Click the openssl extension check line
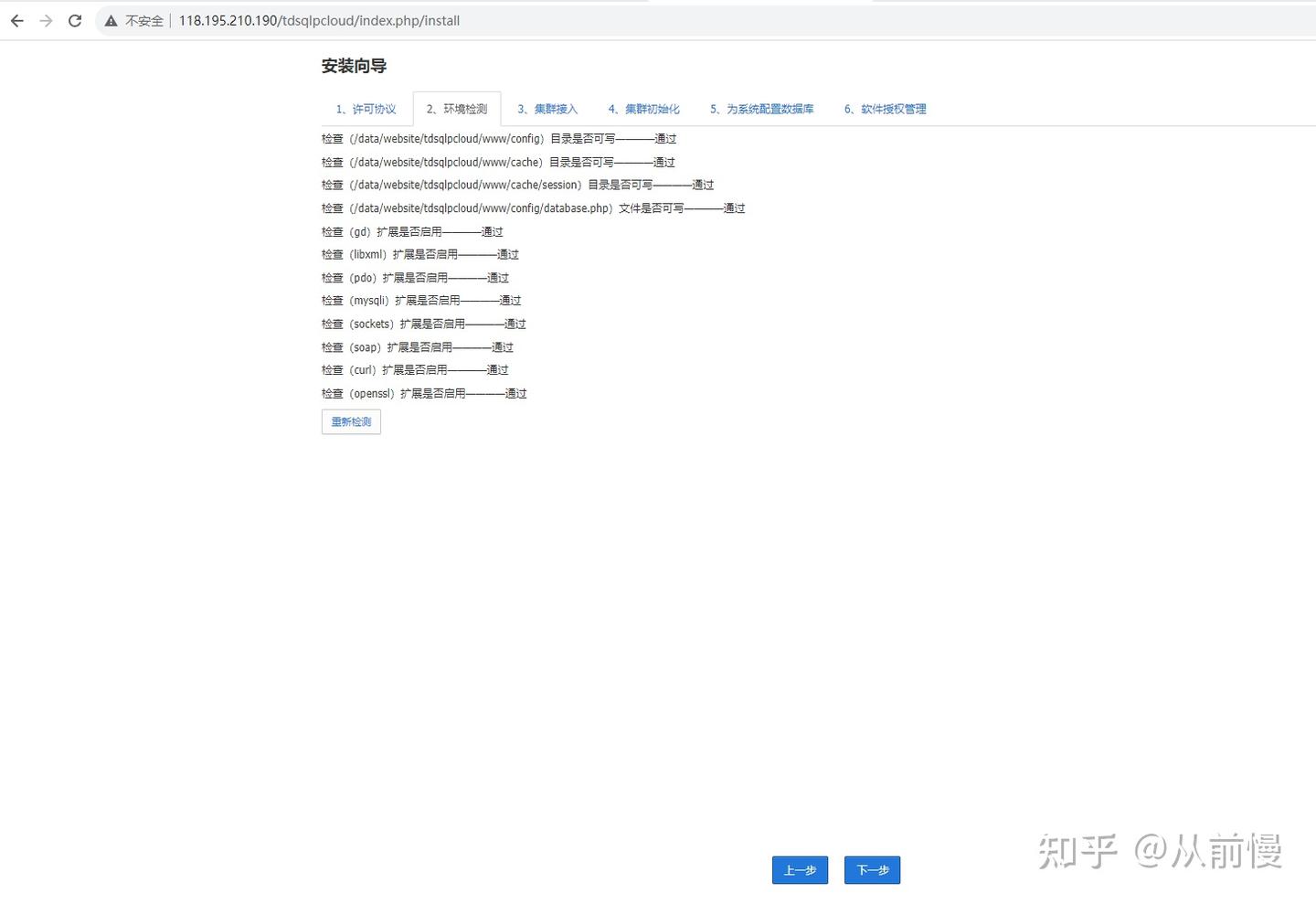The width and height of the screenshot is (1316, 904). tap(426, 393)
